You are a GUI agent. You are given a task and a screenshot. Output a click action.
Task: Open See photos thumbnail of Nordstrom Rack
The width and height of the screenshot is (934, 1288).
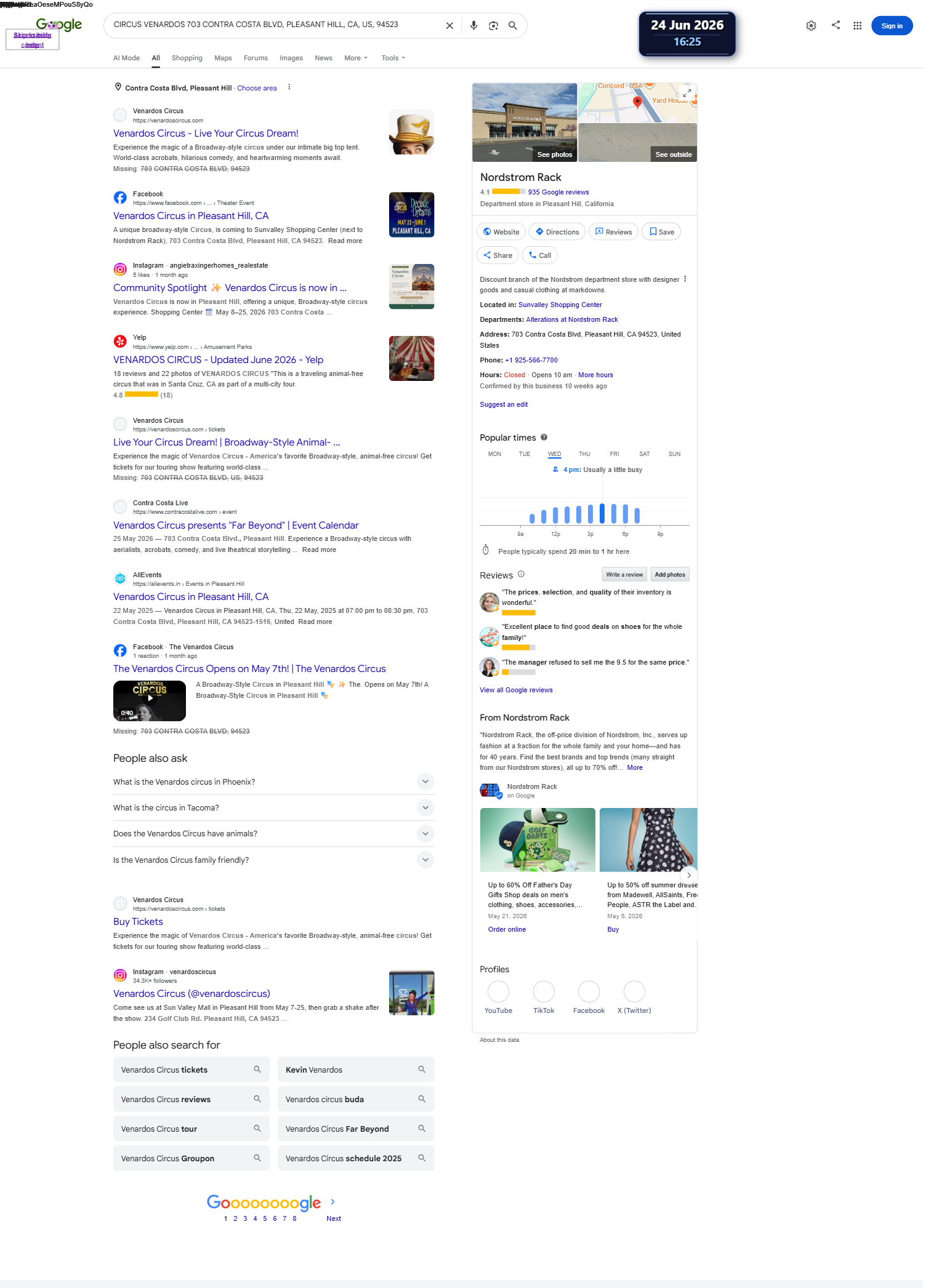[525, 122]
